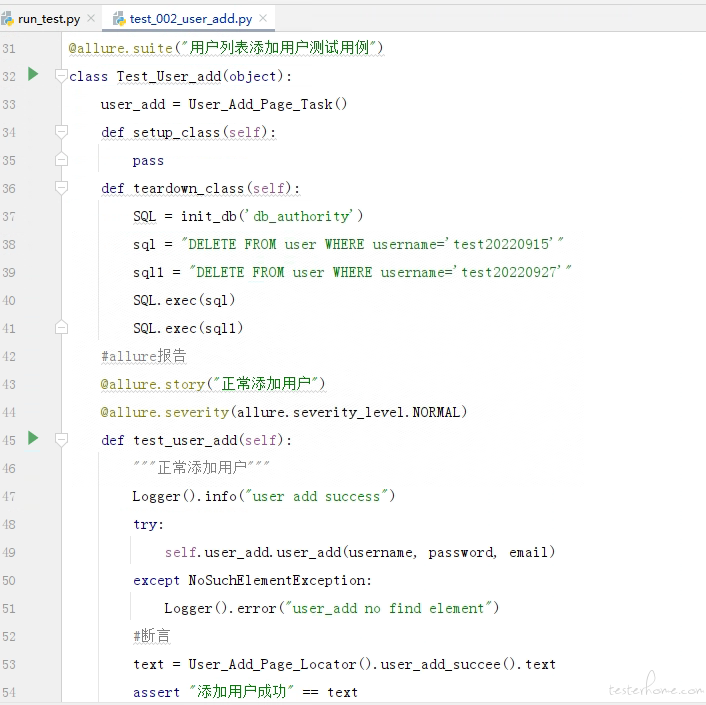Click line number 44 in gutter

[x=9, y=412]
